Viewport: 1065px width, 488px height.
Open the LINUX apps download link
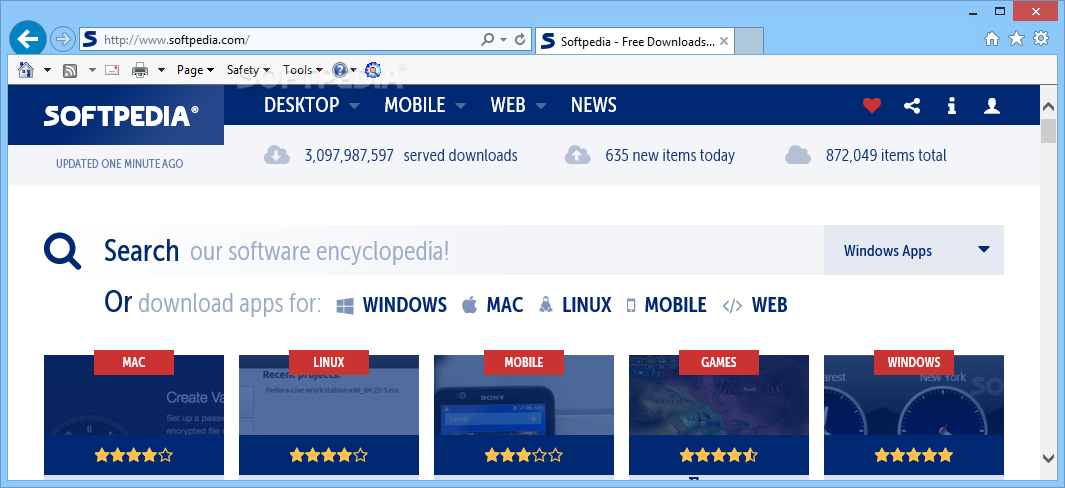point(575,304)
